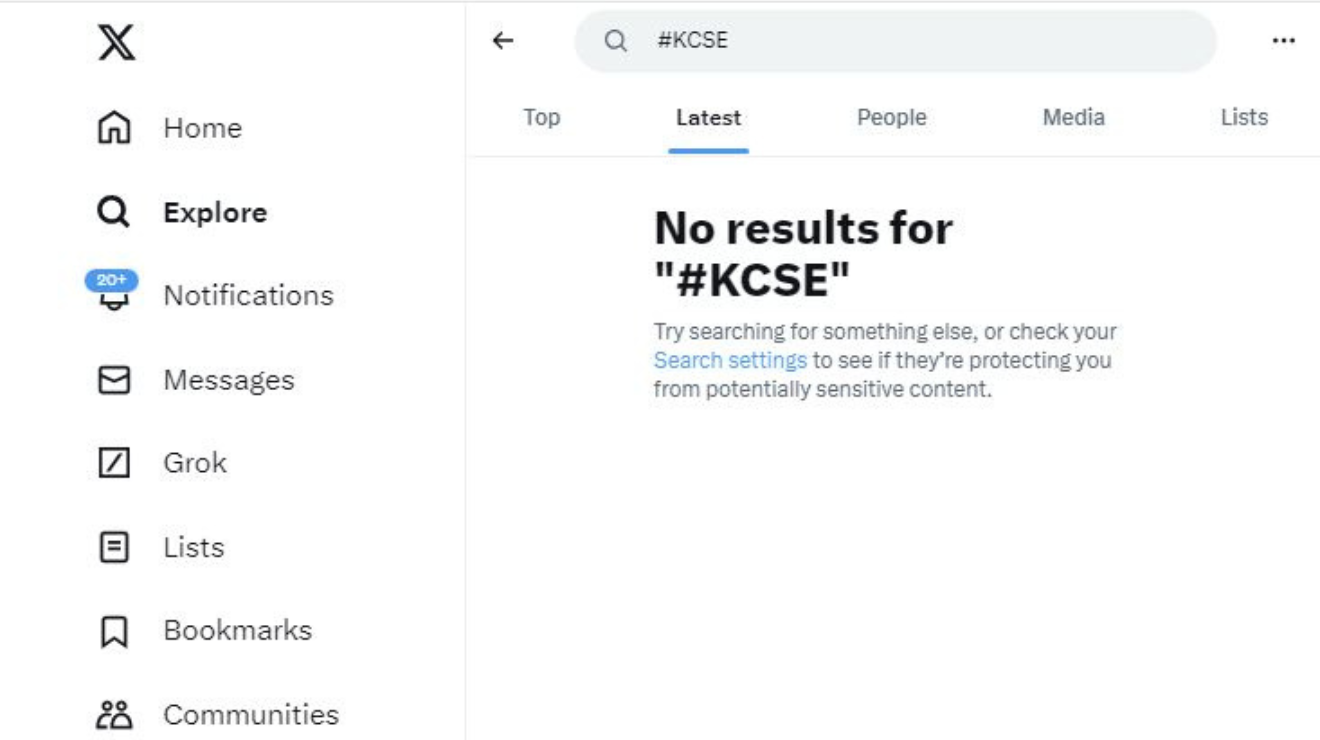Open the Grok icon
Image resolution: width=1320 pixels, height=740 pixels.
click(x=114, y=463)
